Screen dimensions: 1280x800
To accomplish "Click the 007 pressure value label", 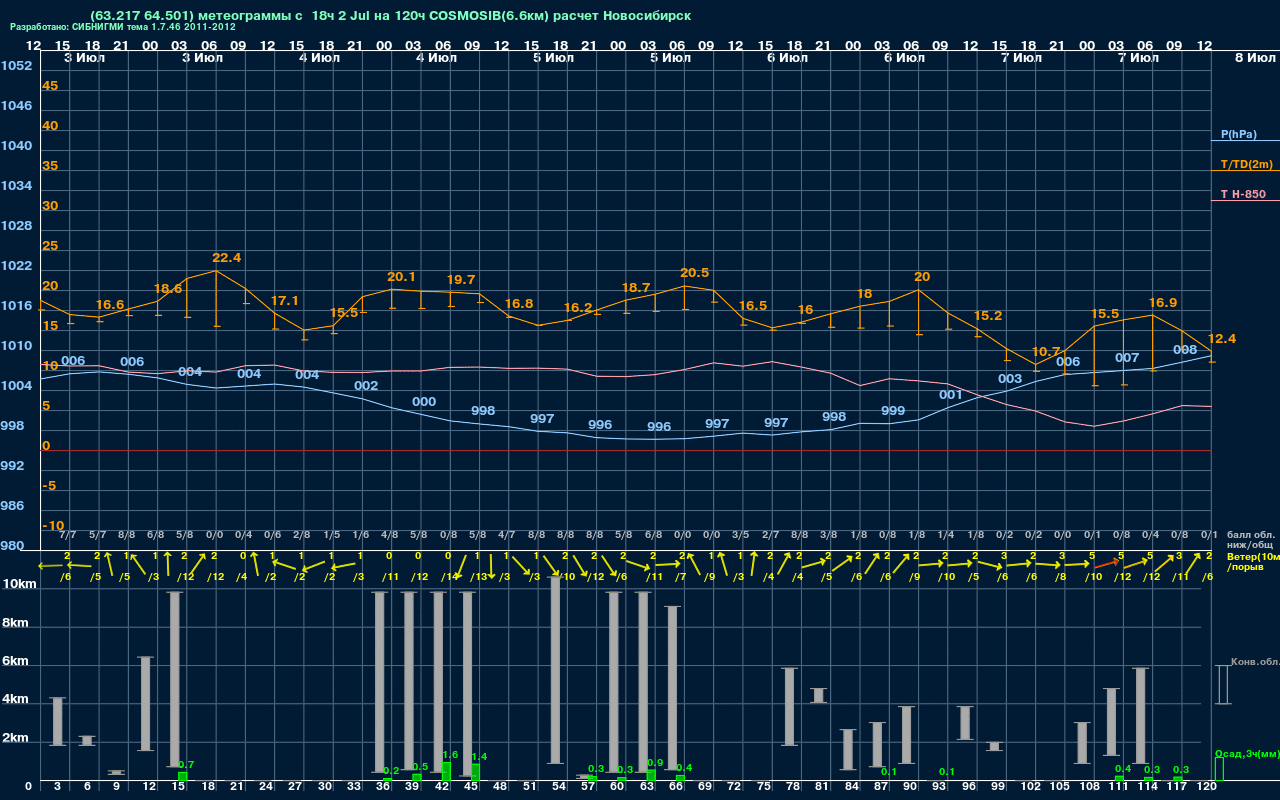I will click(x=1127, y=358).
